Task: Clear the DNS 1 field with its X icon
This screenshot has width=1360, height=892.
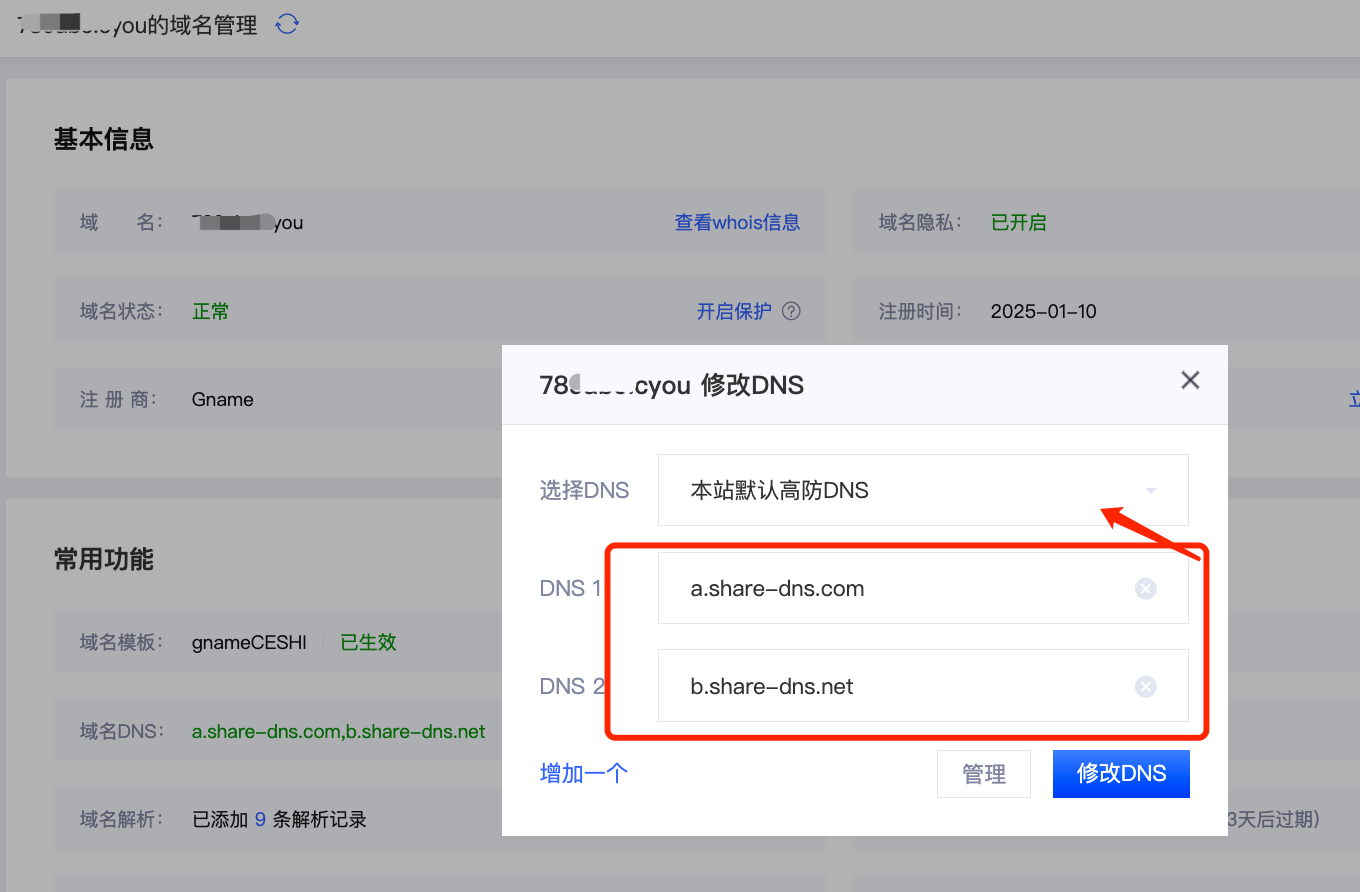Action: pos(1146,589)
